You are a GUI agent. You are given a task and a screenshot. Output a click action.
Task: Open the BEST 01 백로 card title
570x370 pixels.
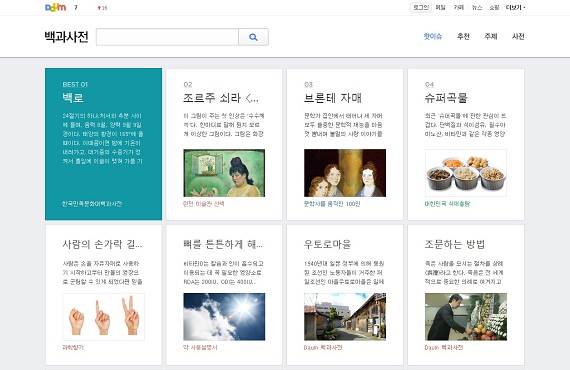pyautogui.click(x=73, y=98)
